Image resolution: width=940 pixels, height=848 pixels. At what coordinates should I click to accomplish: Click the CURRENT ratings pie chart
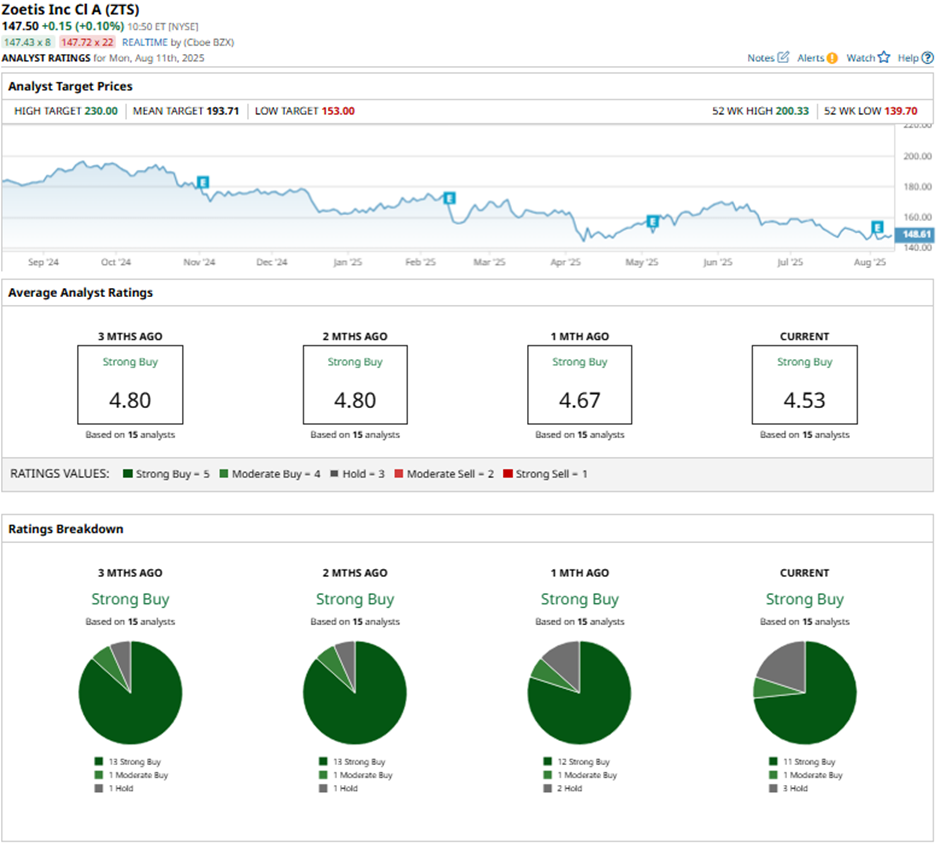pos(805,693)
